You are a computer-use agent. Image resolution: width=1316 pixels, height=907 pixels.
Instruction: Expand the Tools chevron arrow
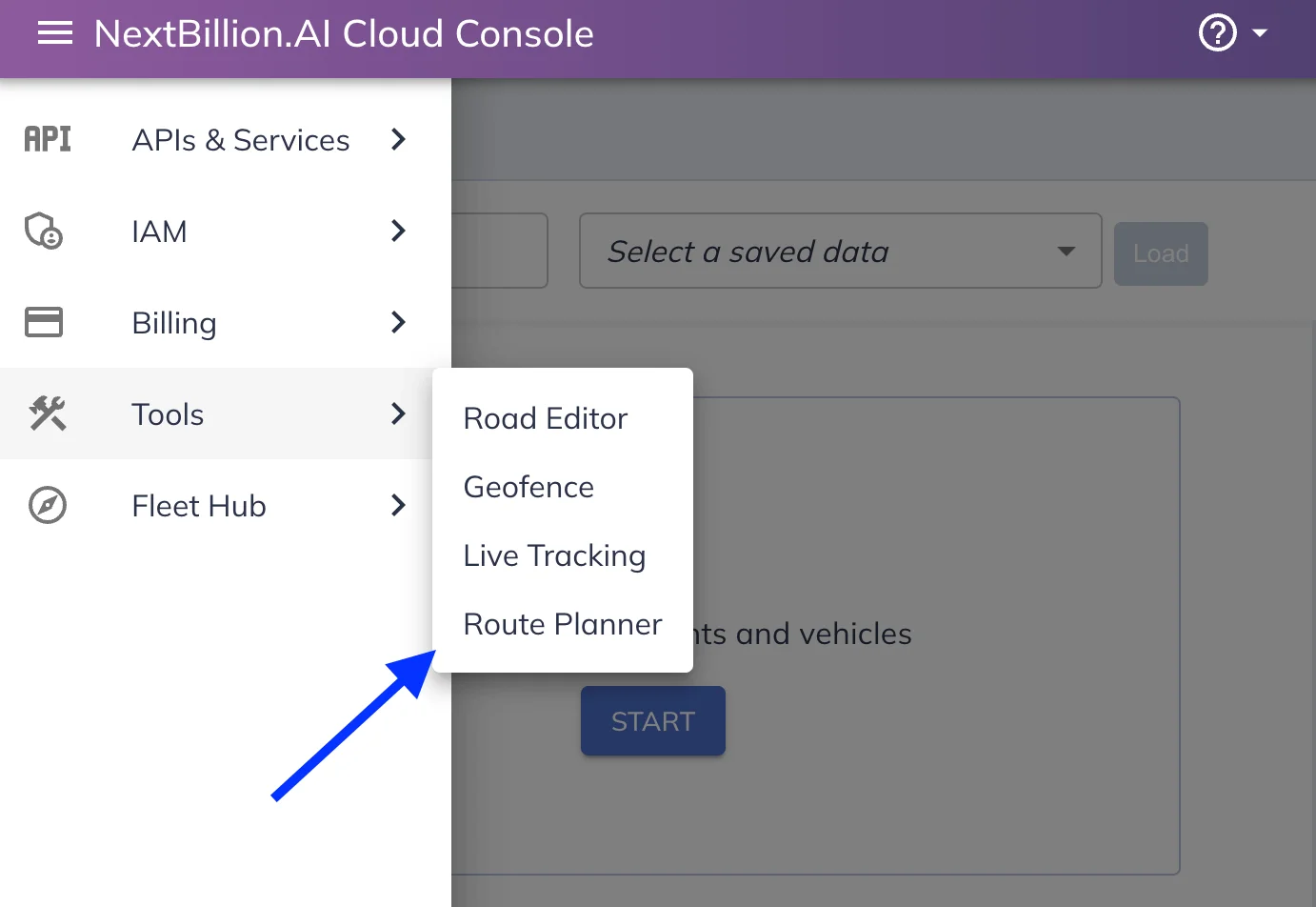click(x=399, y=413)
